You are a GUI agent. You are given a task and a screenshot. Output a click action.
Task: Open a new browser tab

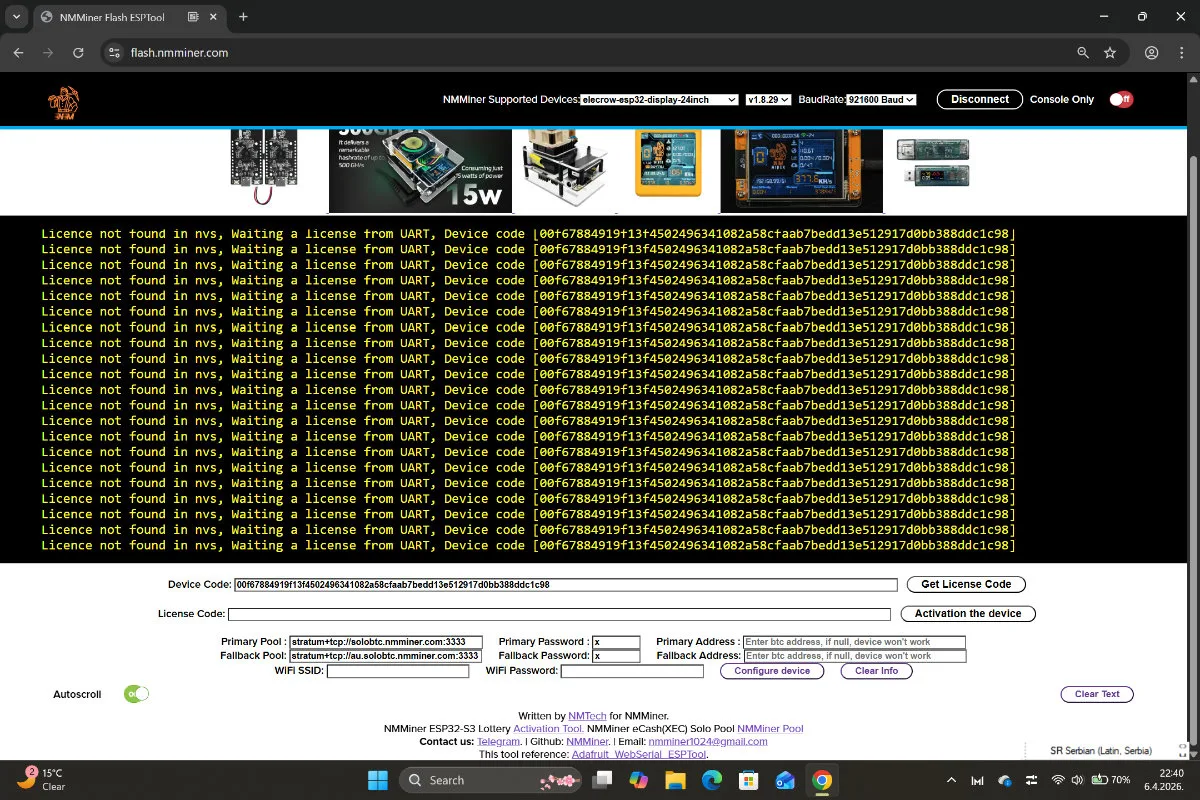tap(243, 17)
